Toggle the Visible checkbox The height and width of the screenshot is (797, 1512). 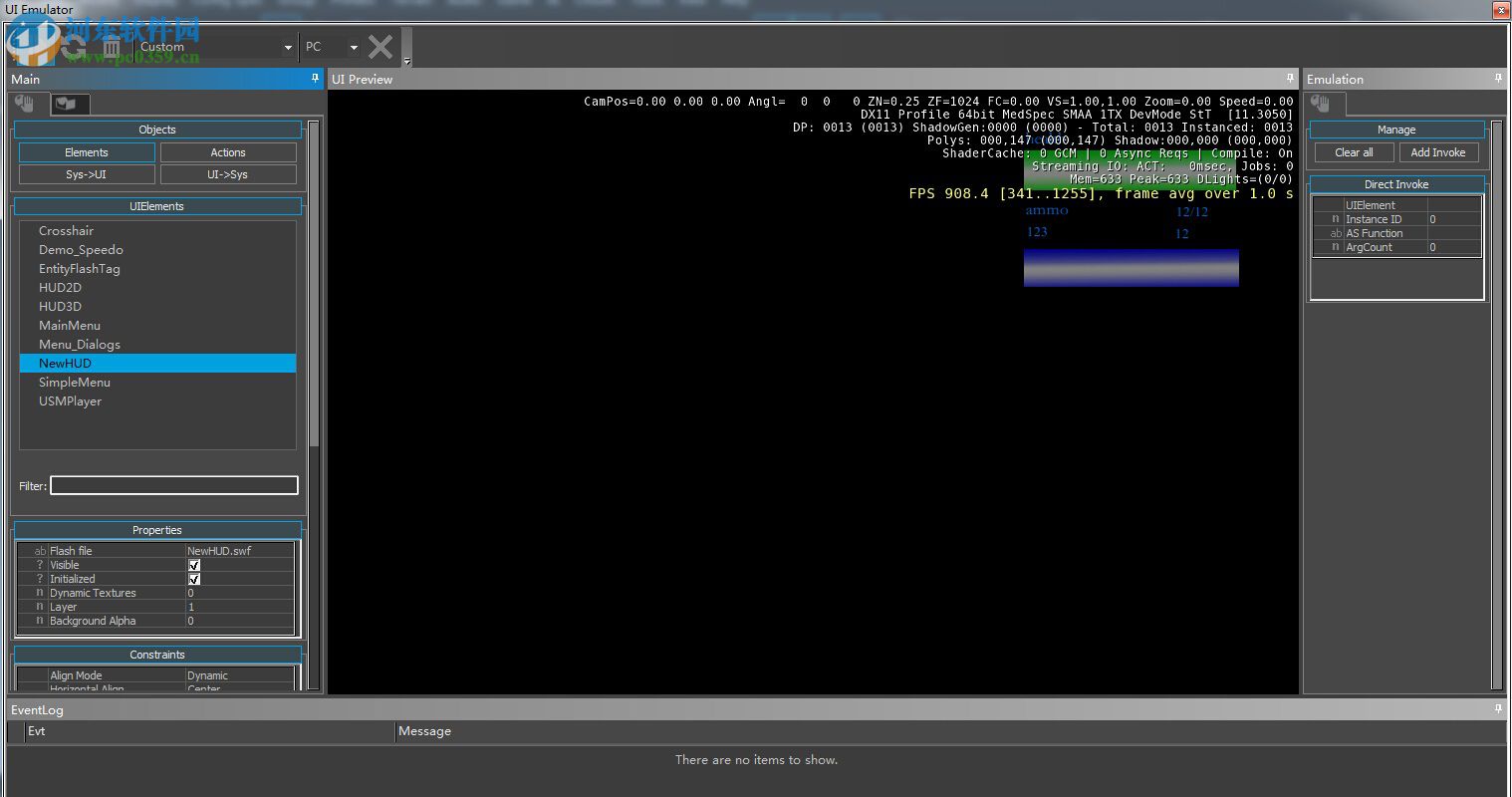pos(194,565)
